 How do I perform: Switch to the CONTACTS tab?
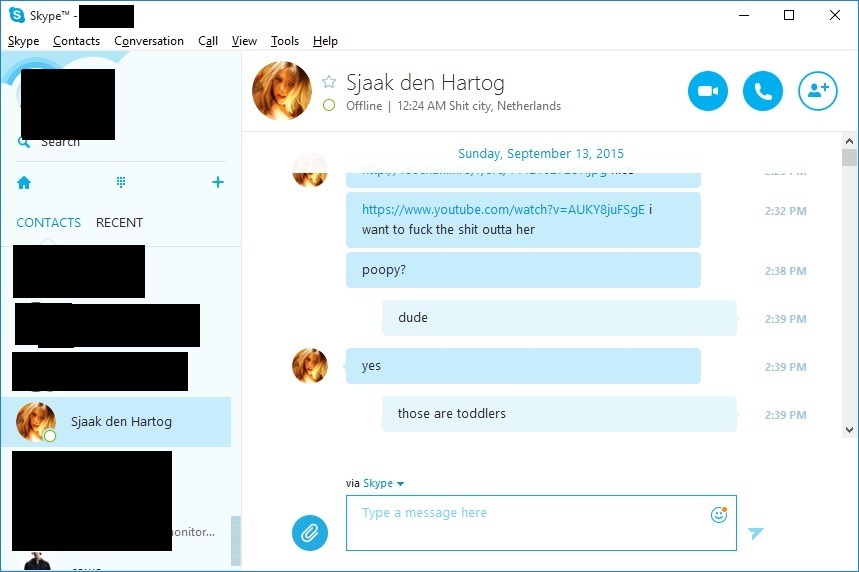pyautogui.click(x=48, y=222)
